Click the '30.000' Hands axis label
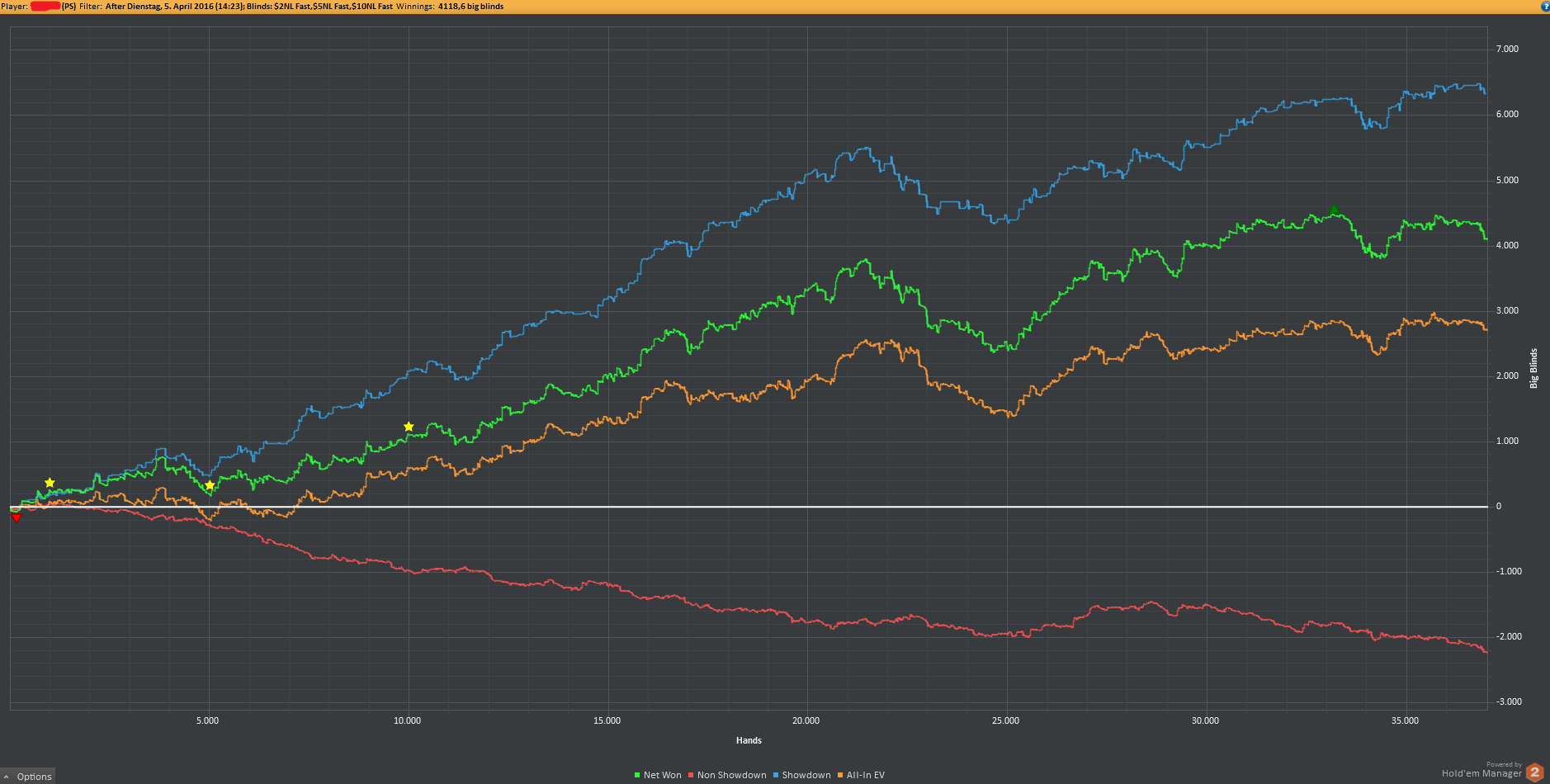Viewport: 1550px width, 784px height. (x=1205, y=720)
